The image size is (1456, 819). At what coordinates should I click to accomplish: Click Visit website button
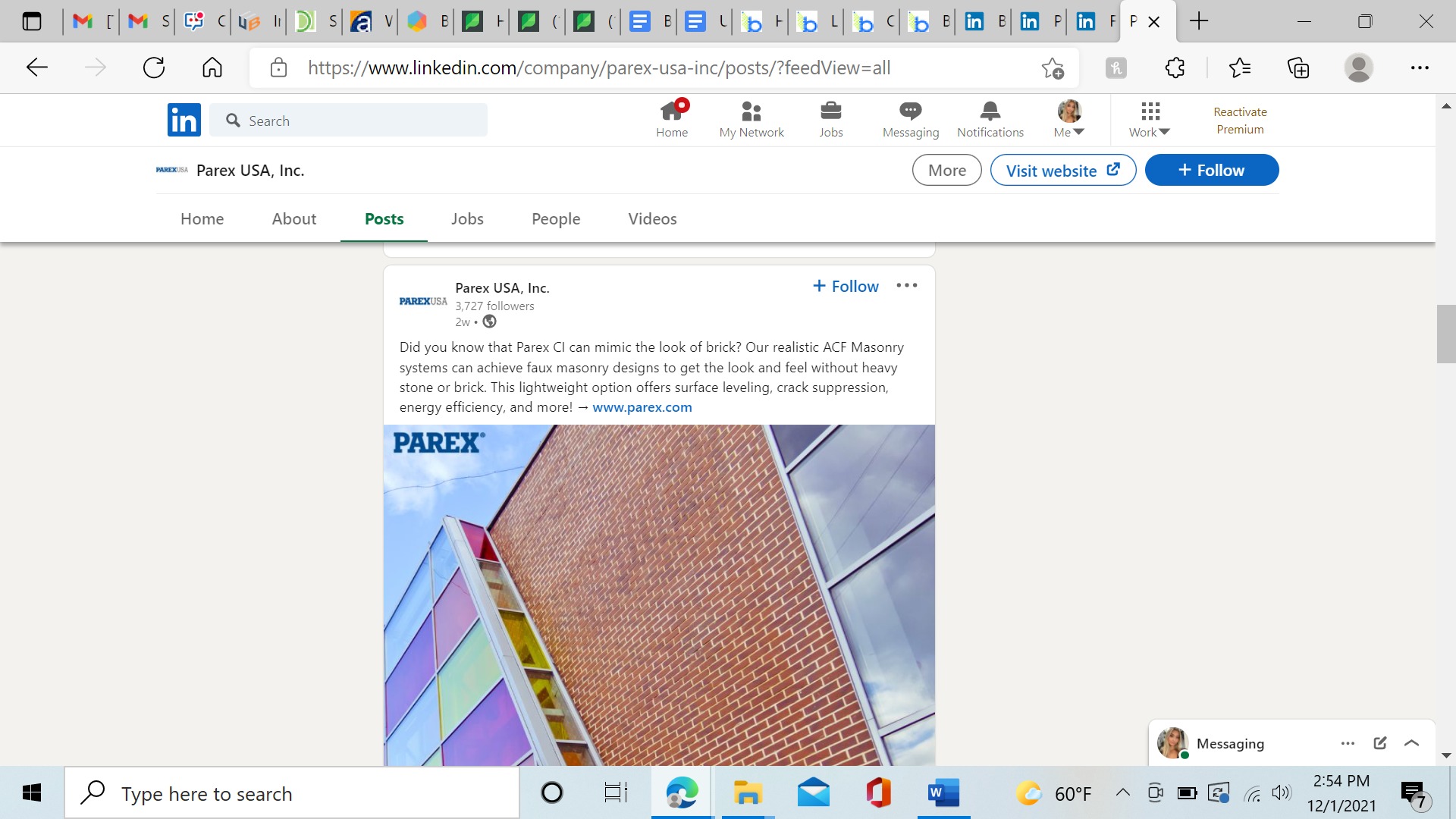click(1063, 170)
